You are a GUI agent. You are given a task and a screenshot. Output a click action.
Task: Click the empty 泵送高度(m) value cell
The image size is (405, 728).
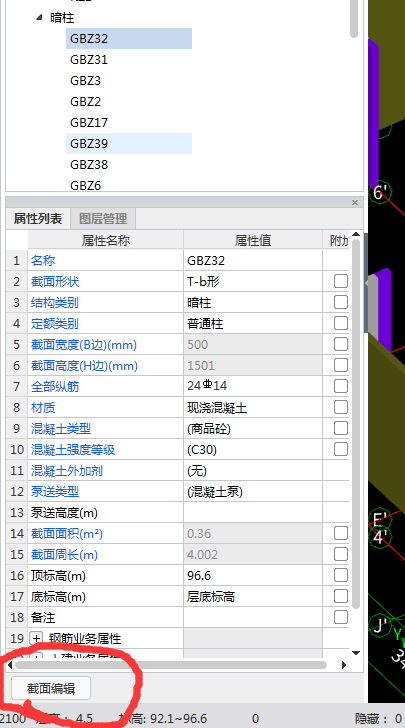(x=253, y=512)
